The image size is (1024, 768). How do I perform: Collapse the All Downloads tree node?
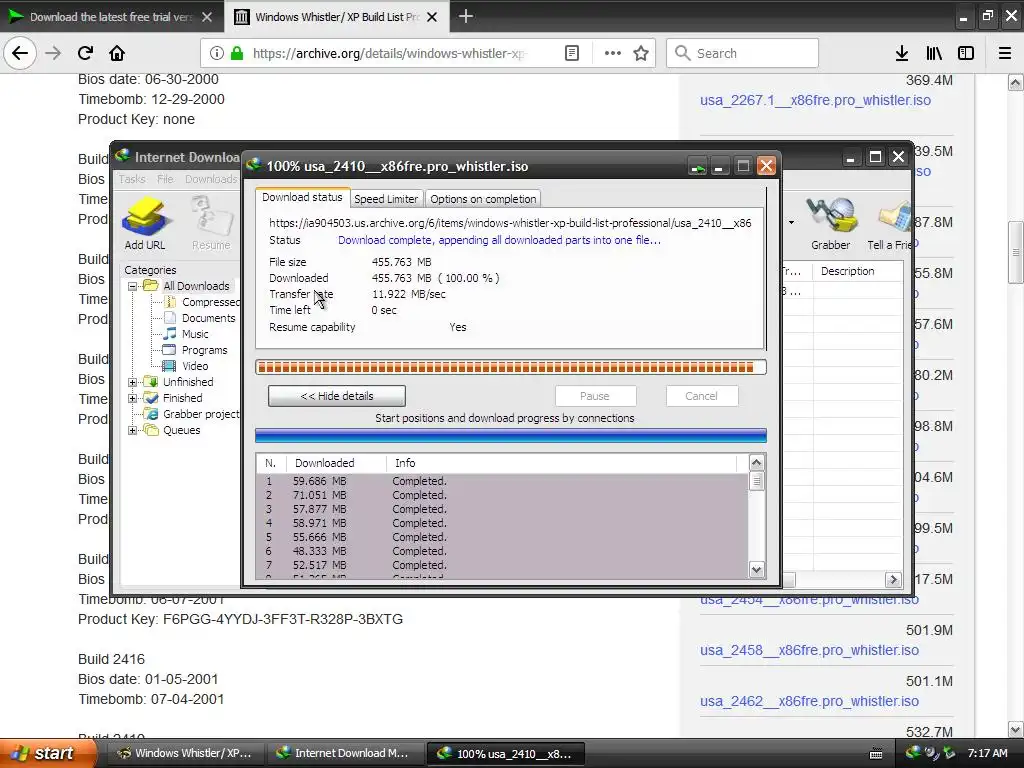coord(133,286)
